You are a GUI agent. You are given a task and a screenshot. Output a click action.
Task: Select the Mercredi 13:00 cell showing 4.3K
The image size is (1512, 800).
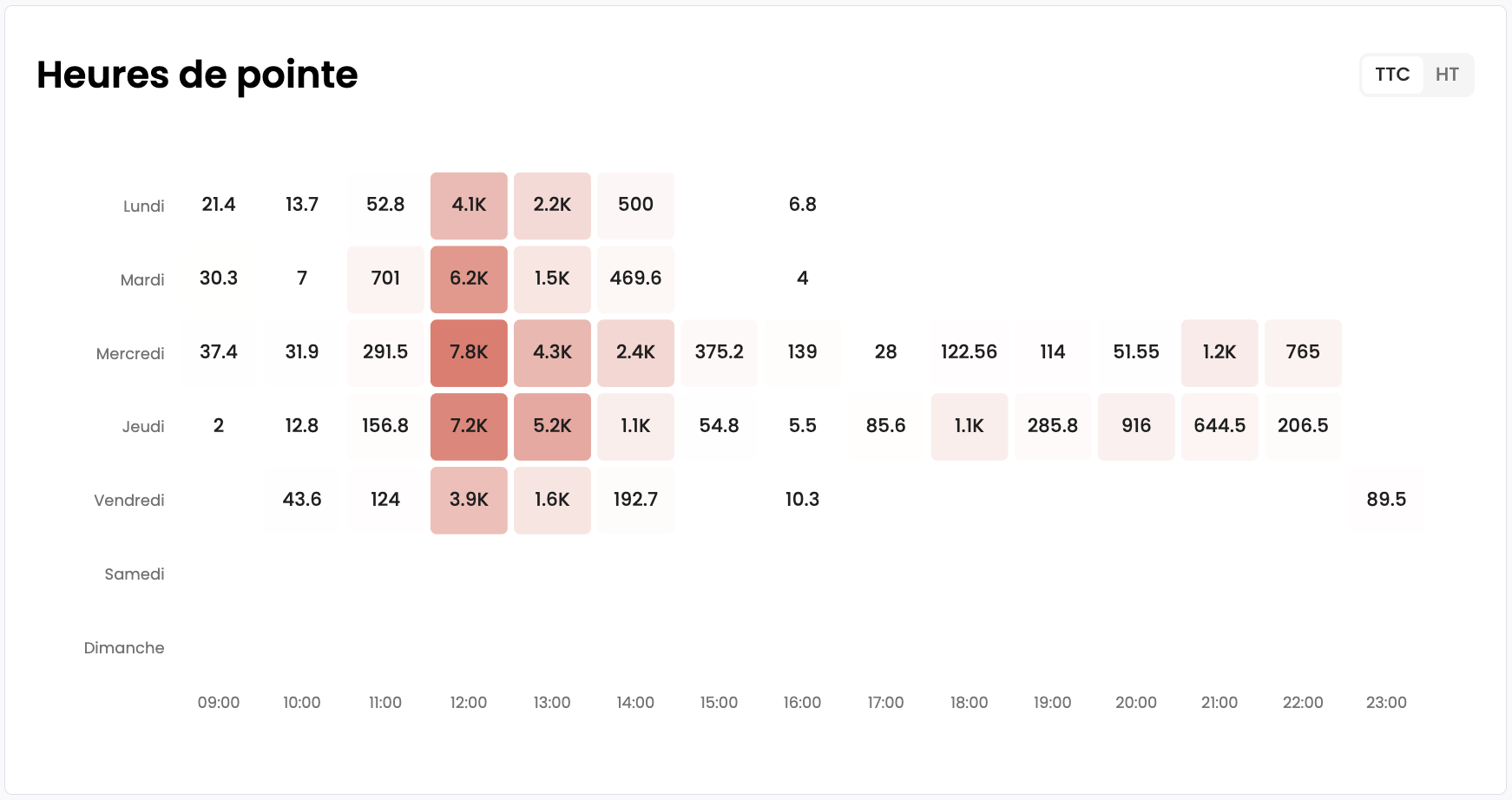pyautogui.click(x=552, y=352)
